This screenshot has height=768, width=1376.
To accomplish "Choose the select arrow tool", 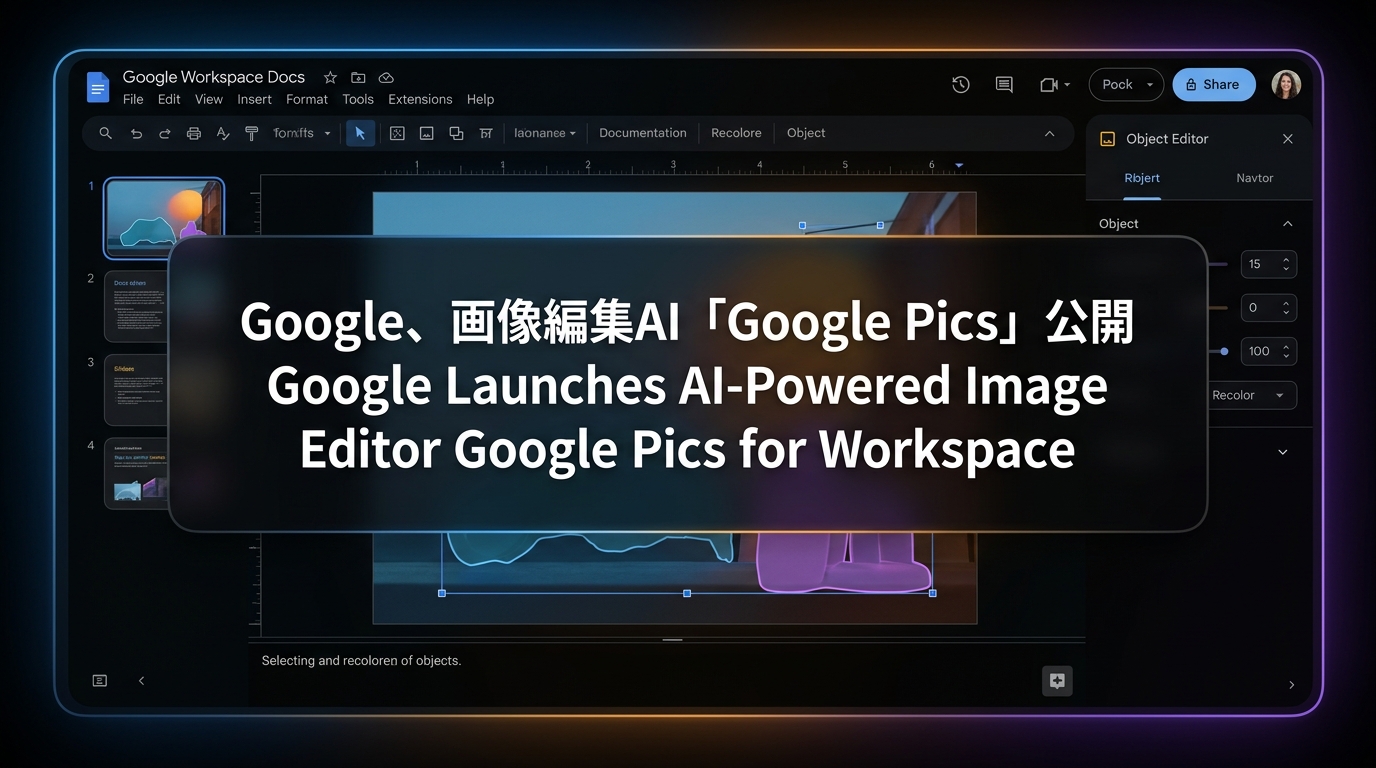I will click(x=360, y=133).
